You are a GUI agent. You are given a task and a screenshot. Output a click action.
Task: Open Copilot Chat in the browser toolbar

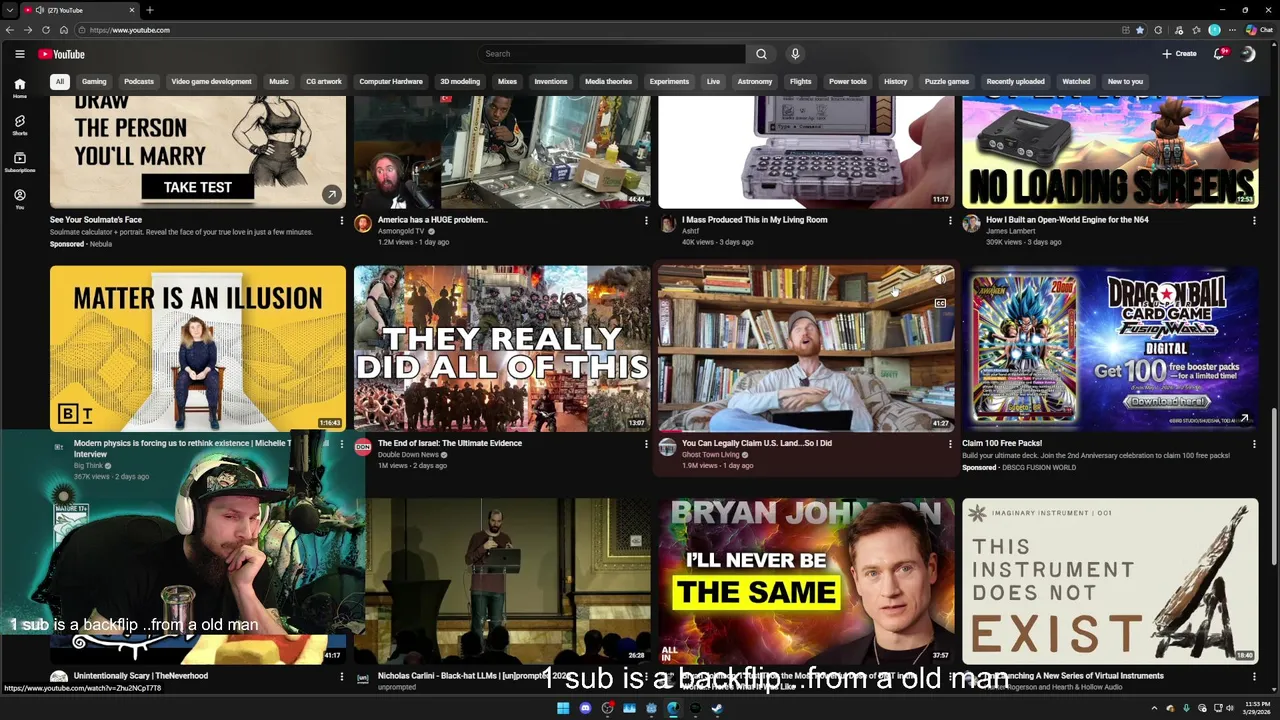(1259, 30)
